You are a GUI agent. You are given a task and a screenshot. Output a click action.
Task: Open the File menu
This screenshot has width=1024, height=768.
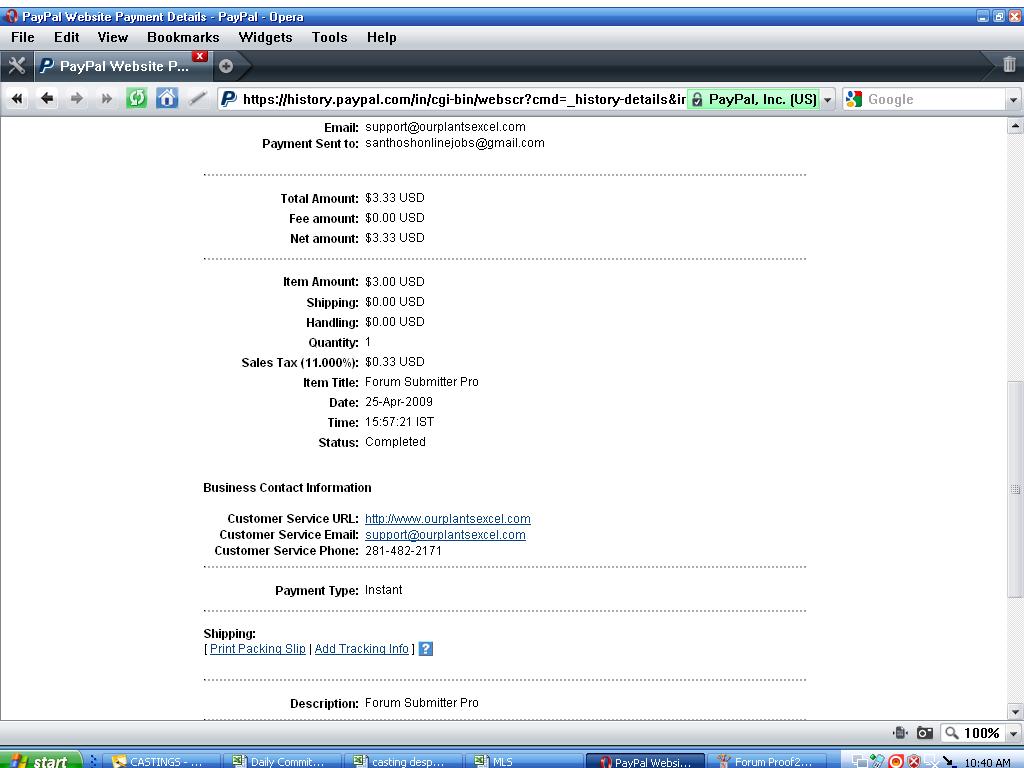click(x=23, y=37)
